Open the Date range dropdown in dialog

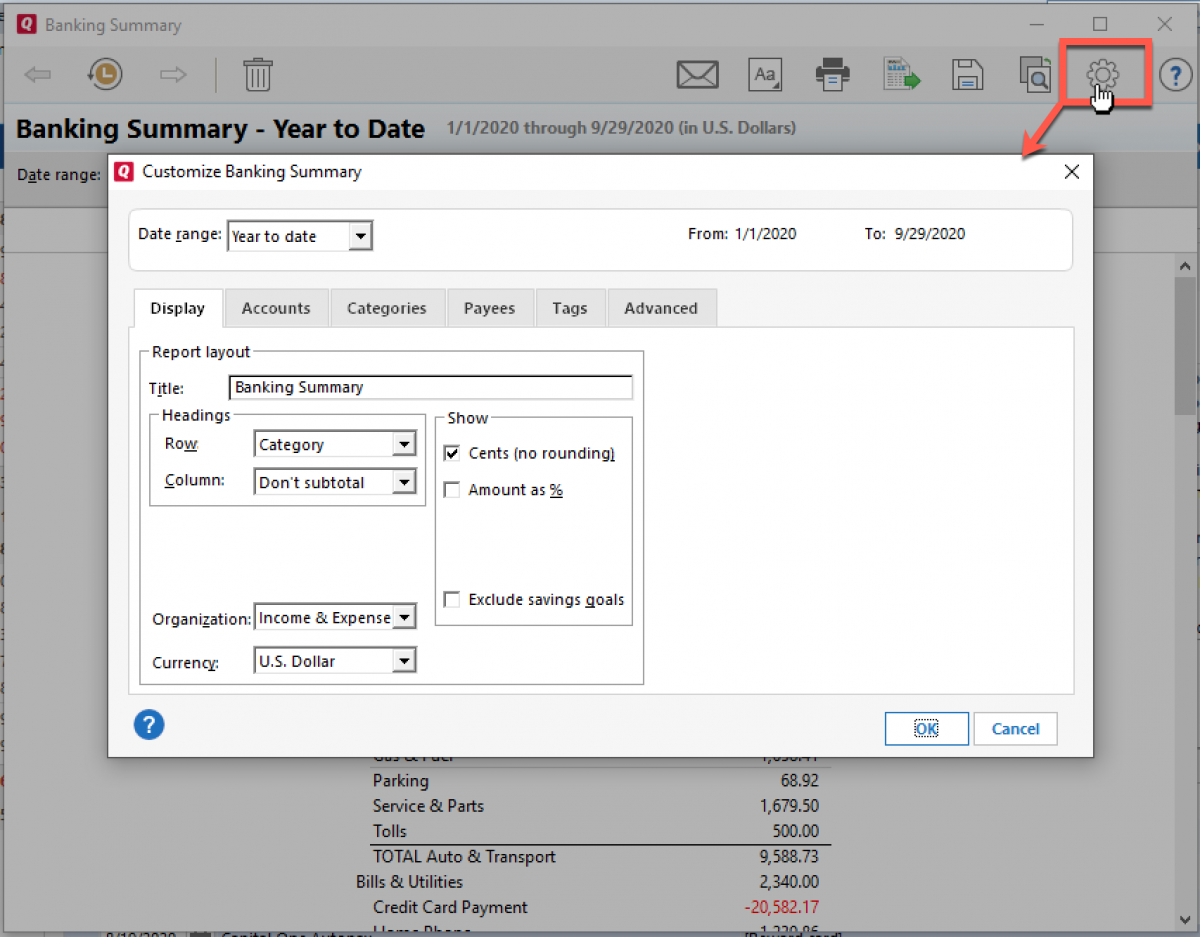pos(361,236)
